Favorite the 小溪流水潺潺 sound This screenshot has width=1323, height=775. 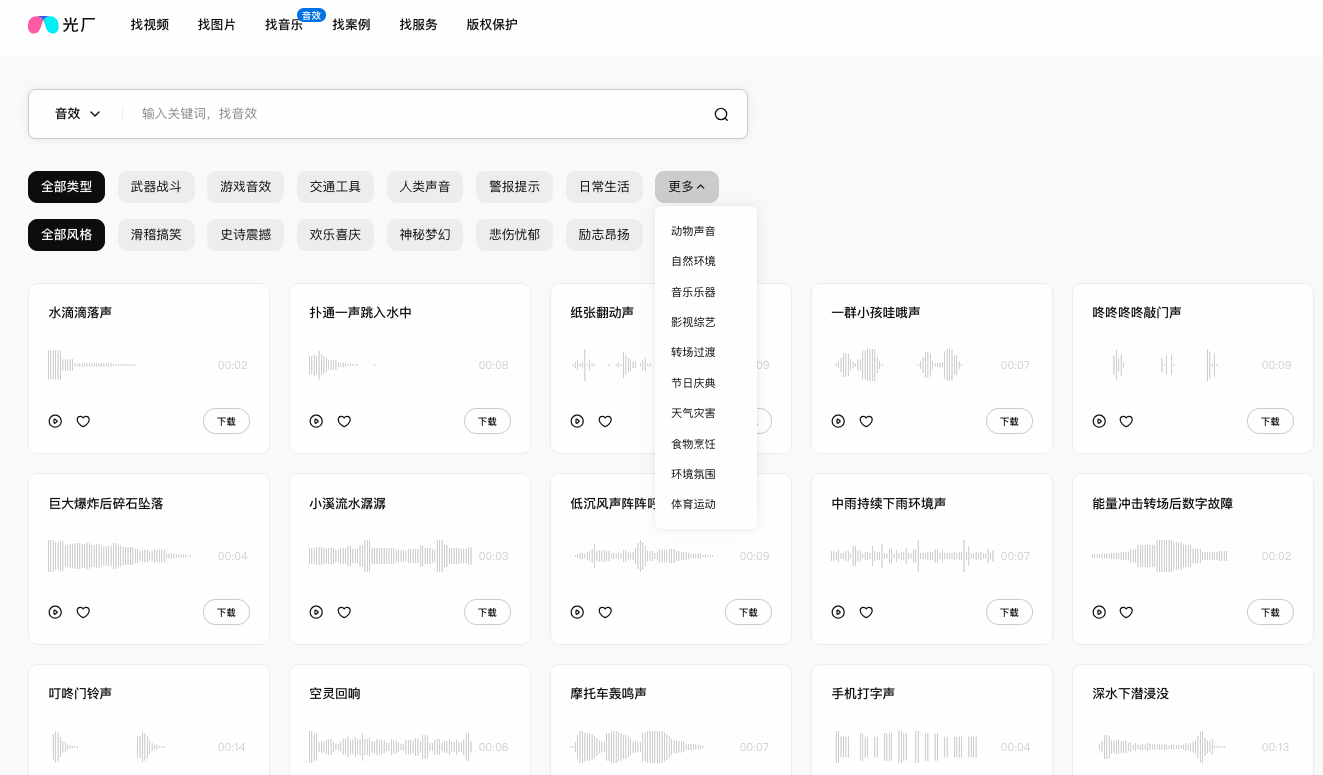344,612
